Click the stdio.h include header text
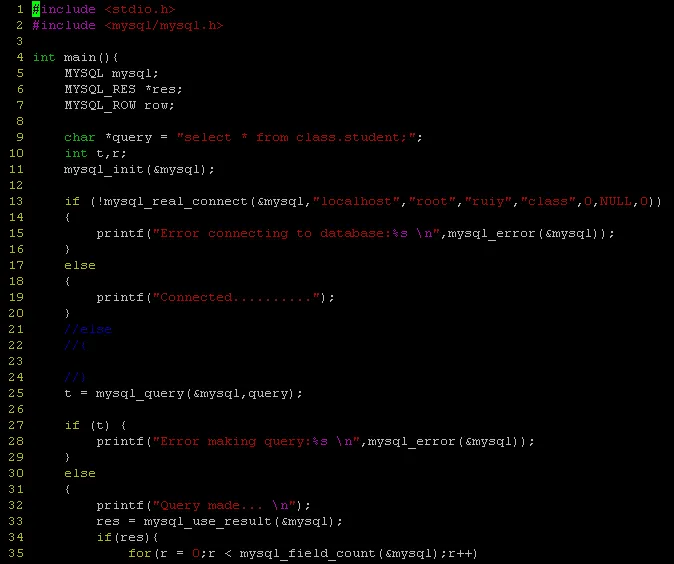674x564 pixels. (140, 9)
